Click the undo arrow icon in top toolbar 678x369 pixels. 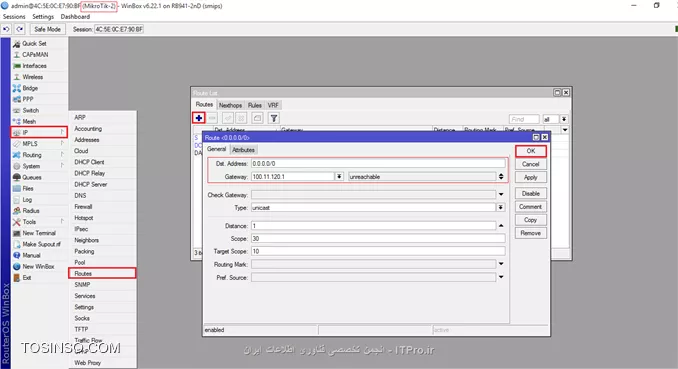tap(6, 29)
